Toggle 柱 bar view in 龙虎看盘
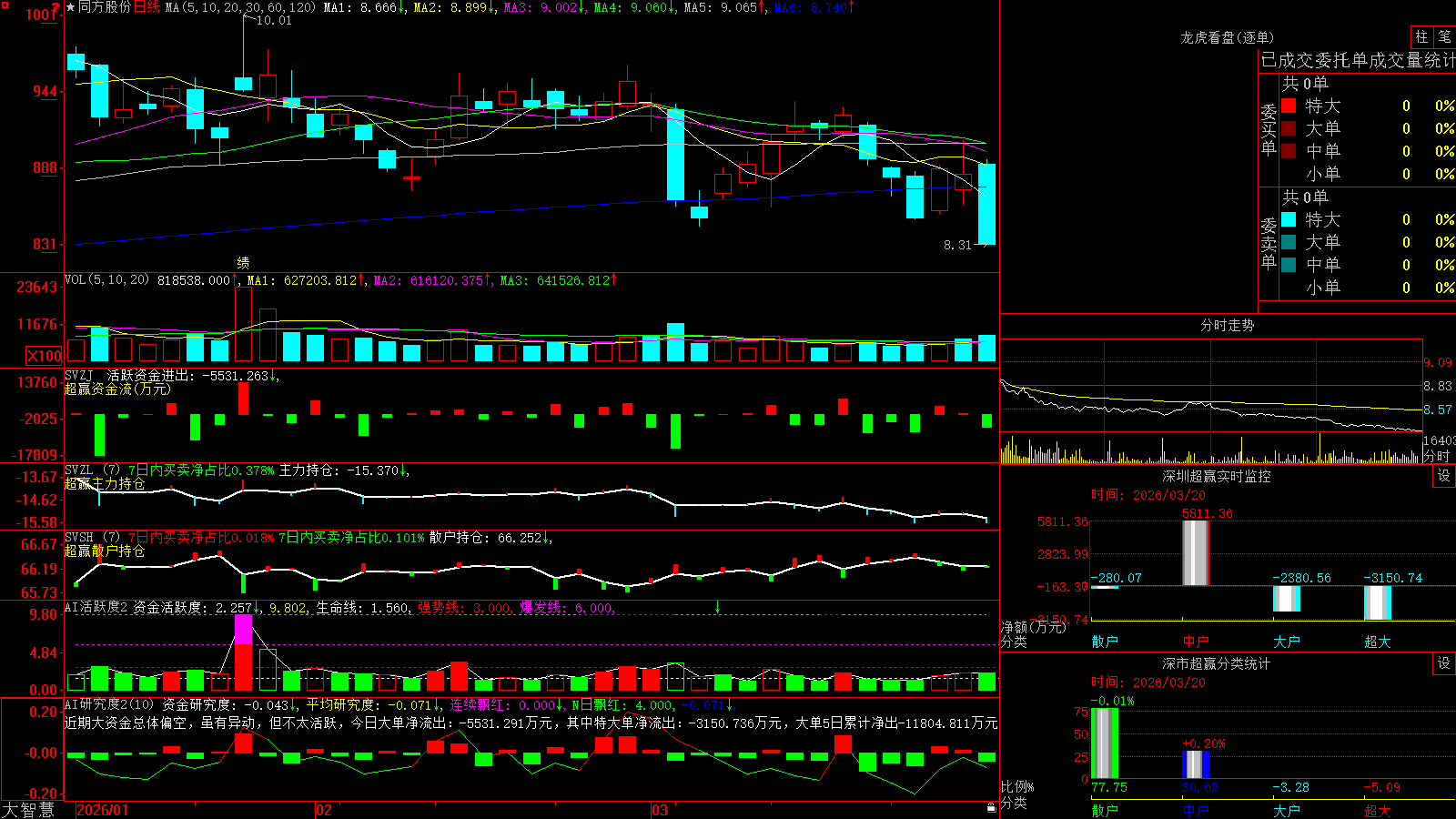The image size is (1456, 819). (1421, 36)
